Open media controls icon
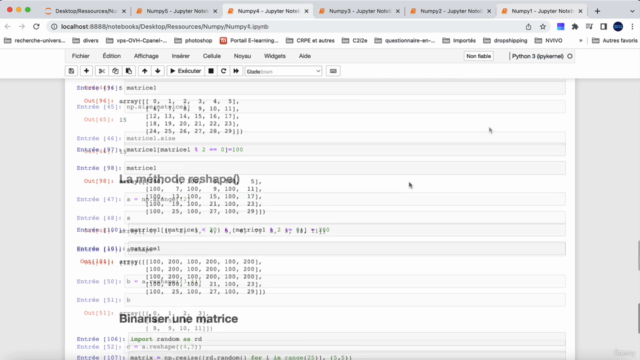640x360 pixels. [589, 27]
